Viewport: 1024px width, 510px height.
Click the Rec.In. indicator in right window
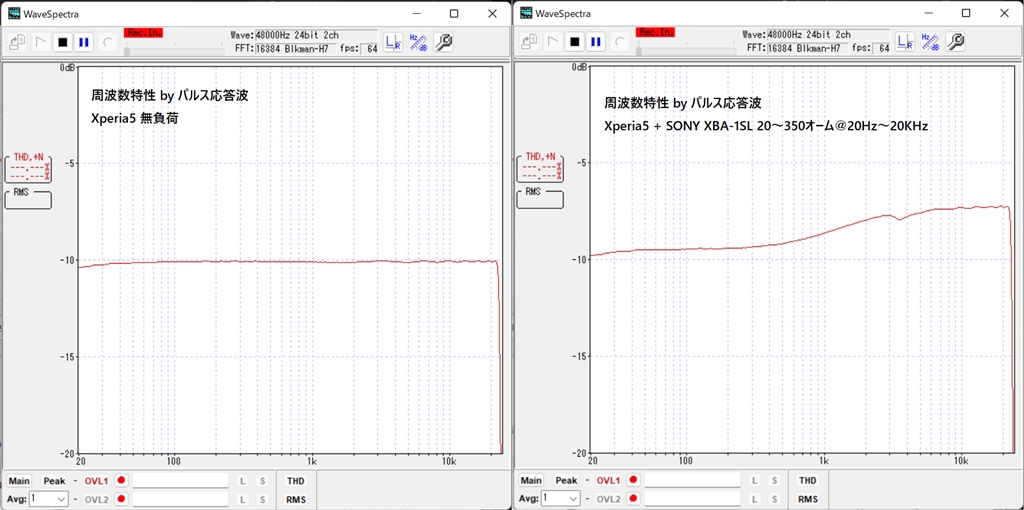click(x=655, y=33)
